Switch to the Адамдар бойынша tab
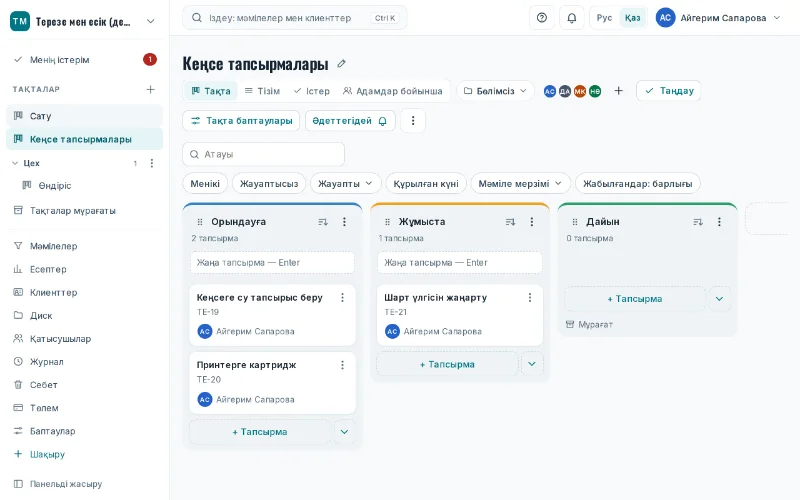Screen dimensions: 800x500 click(392, 91)
